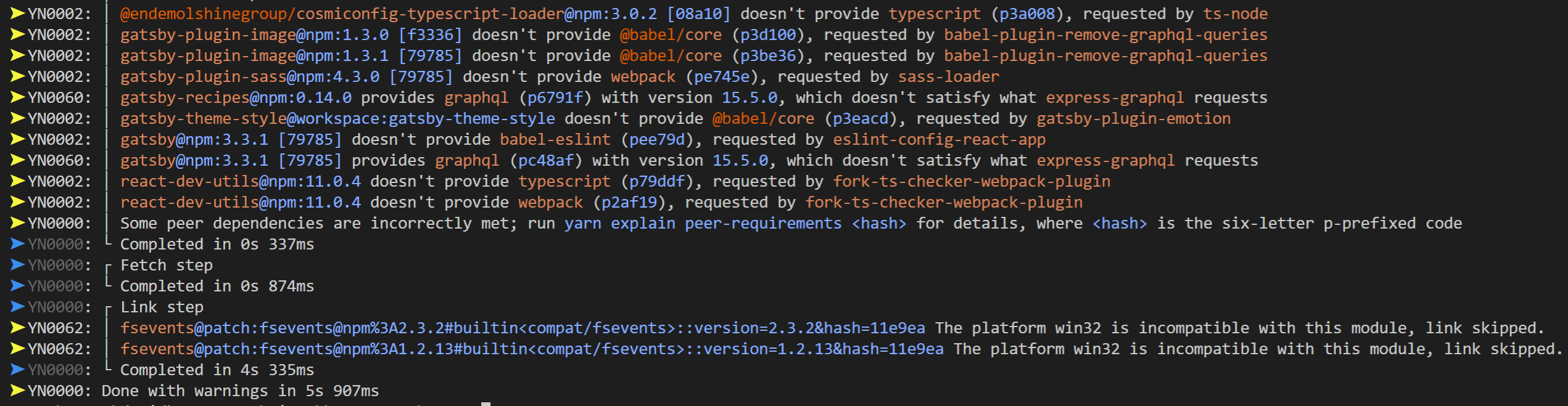The image size is (1568, 406).
Task: Click the hash code p3d100
Action: coord(769,35)
